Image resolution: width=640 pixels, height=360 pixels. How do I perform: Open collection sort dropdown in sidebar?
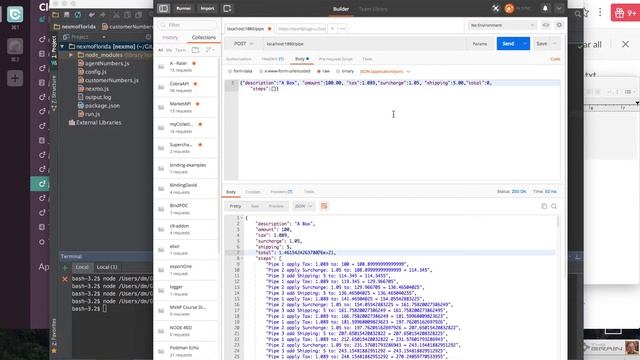pyautogui.click(x=211, y=50)
